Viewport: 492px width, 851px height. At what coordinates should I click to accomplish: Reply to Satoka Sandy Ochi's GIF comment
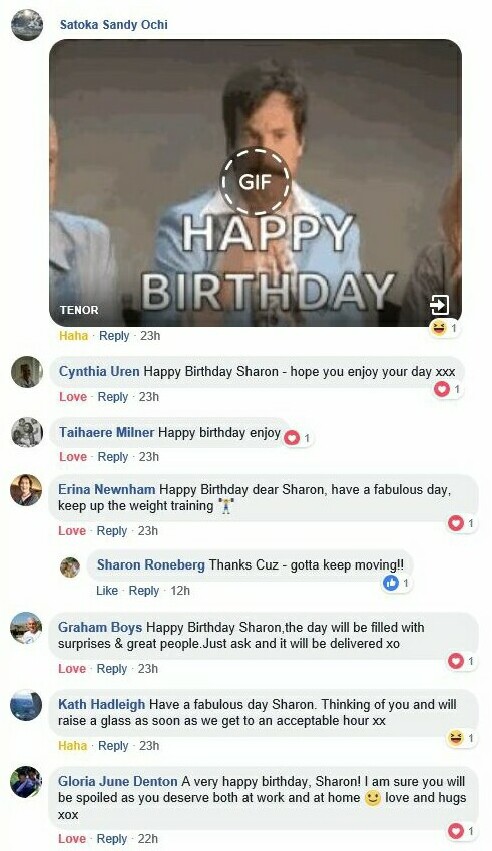pyautogui.click(x=114, y=335)
